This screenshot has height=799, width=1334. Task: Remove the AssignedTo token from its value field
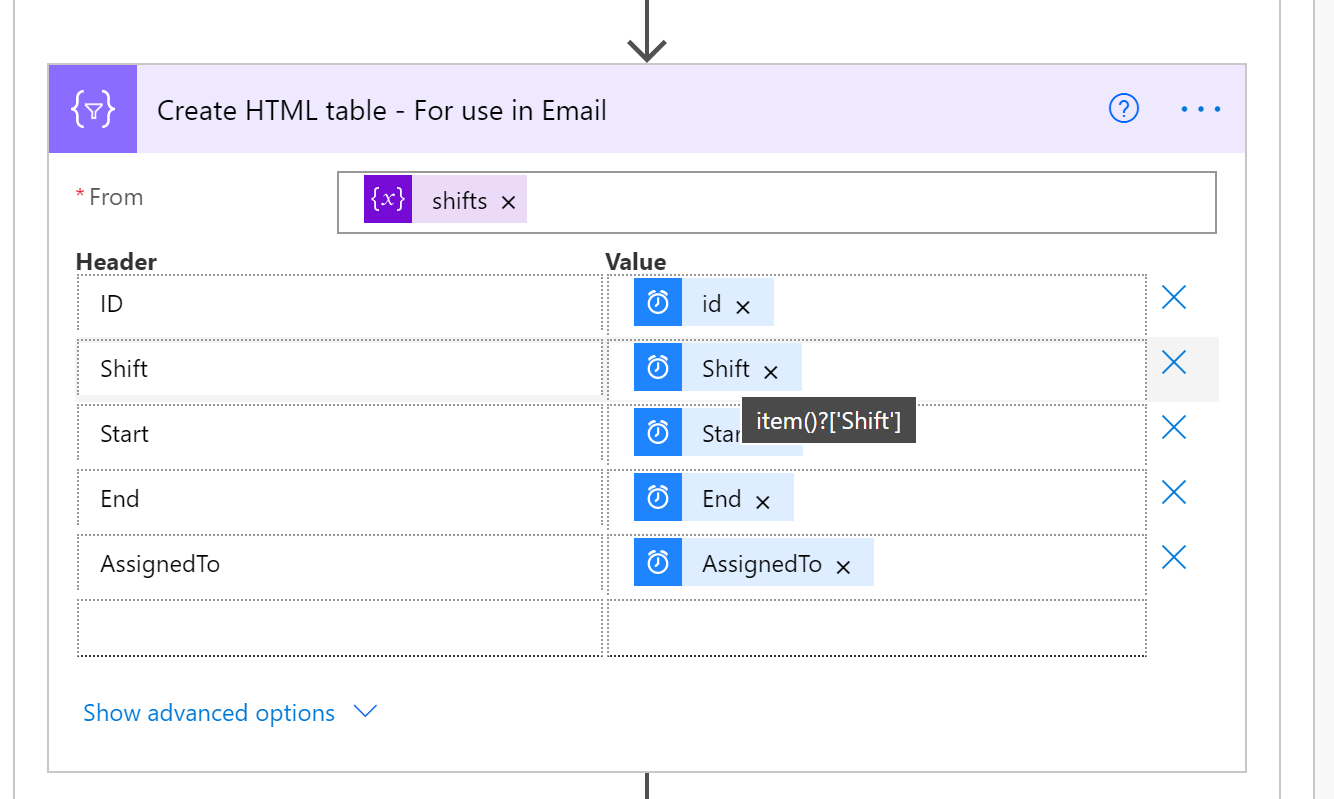pyautogui.click(x=843, y=562)
